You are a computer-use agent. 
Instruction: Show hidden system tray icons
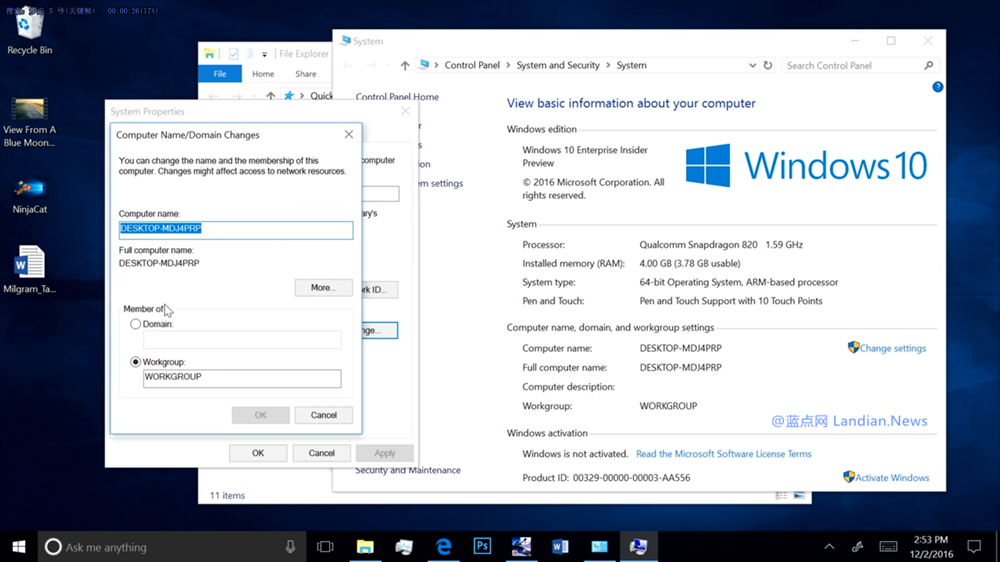(829, 547)
